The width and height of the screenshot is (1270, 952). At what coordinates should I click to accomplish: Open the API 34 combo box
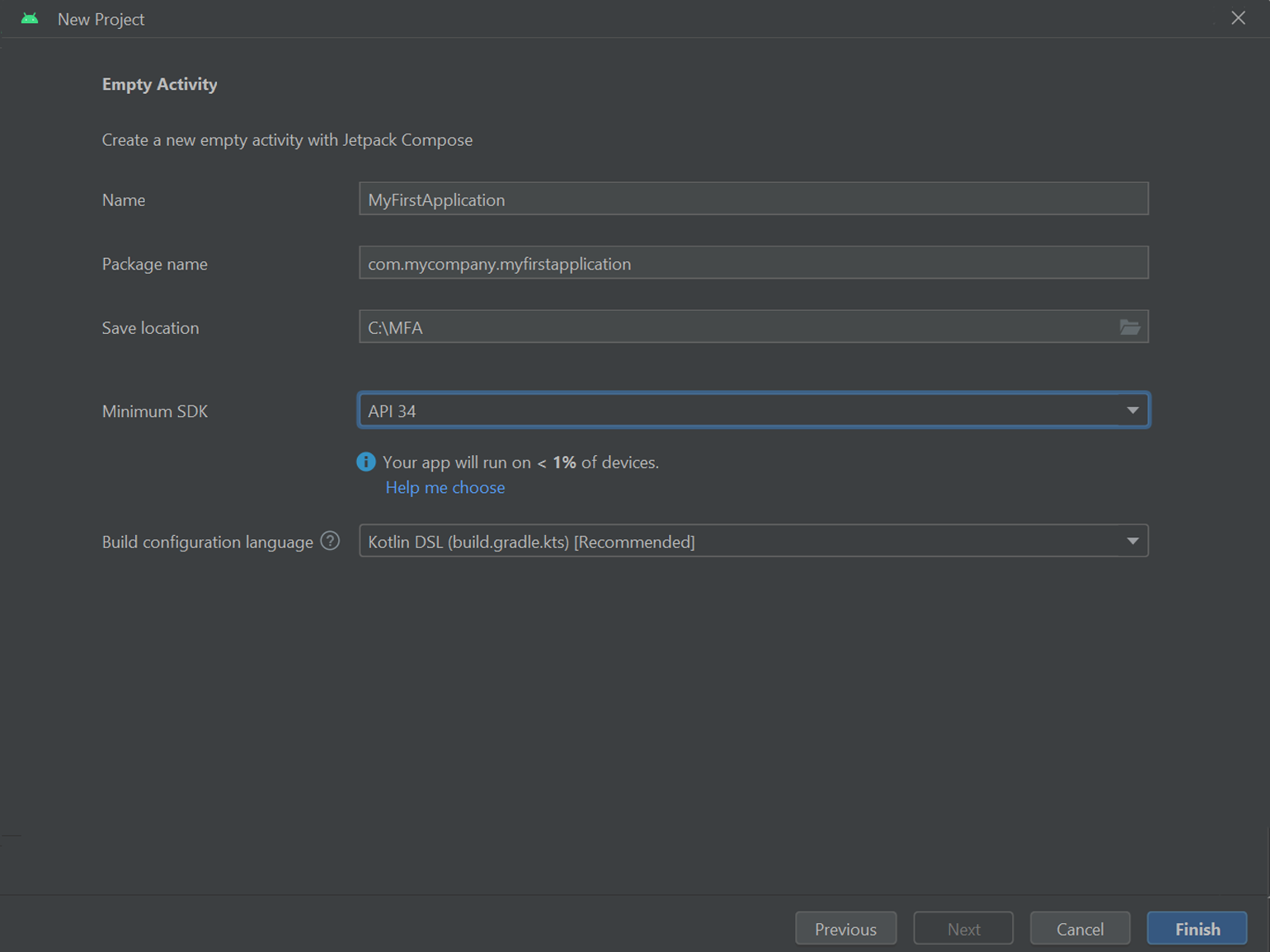coord(742,410)
